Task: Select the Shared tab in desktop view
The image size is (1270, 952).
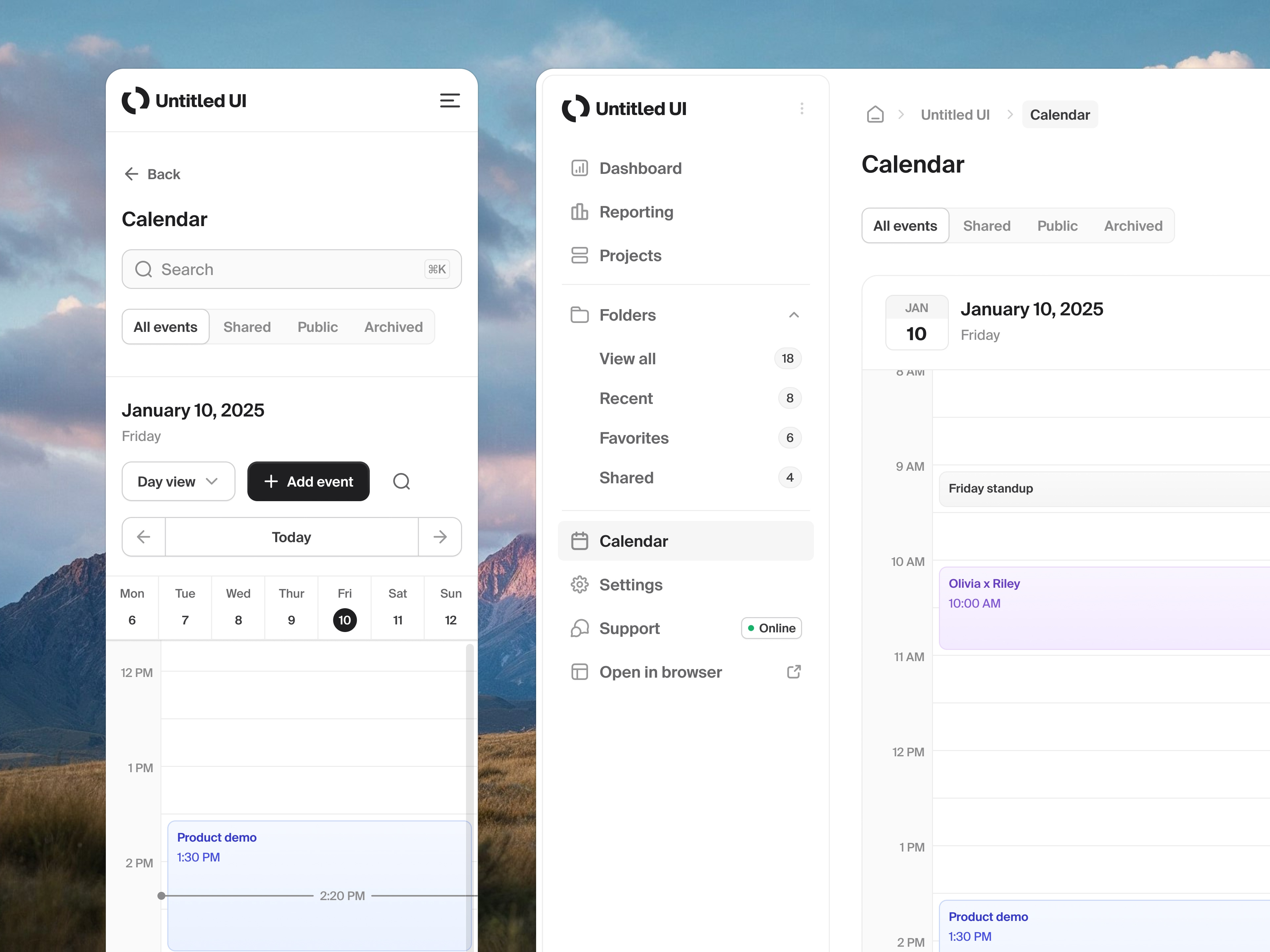Action: coord(986,226)
